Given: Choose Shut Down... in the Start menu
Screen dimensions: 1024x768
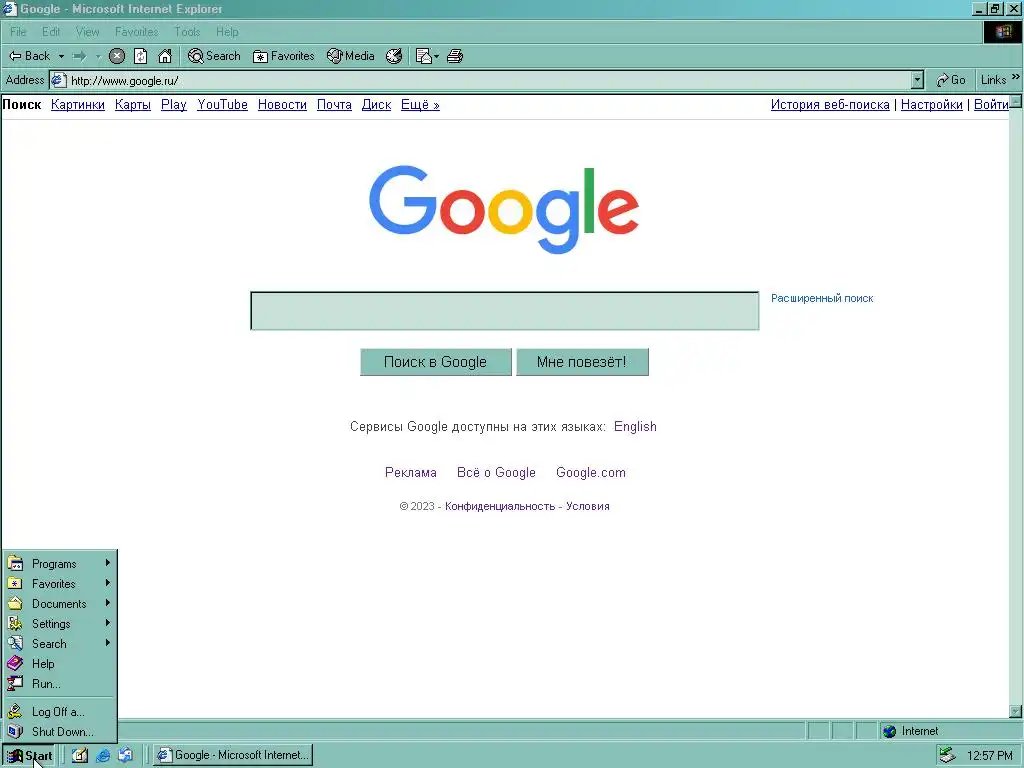Looking at the screenshot, I should [59, 731].
